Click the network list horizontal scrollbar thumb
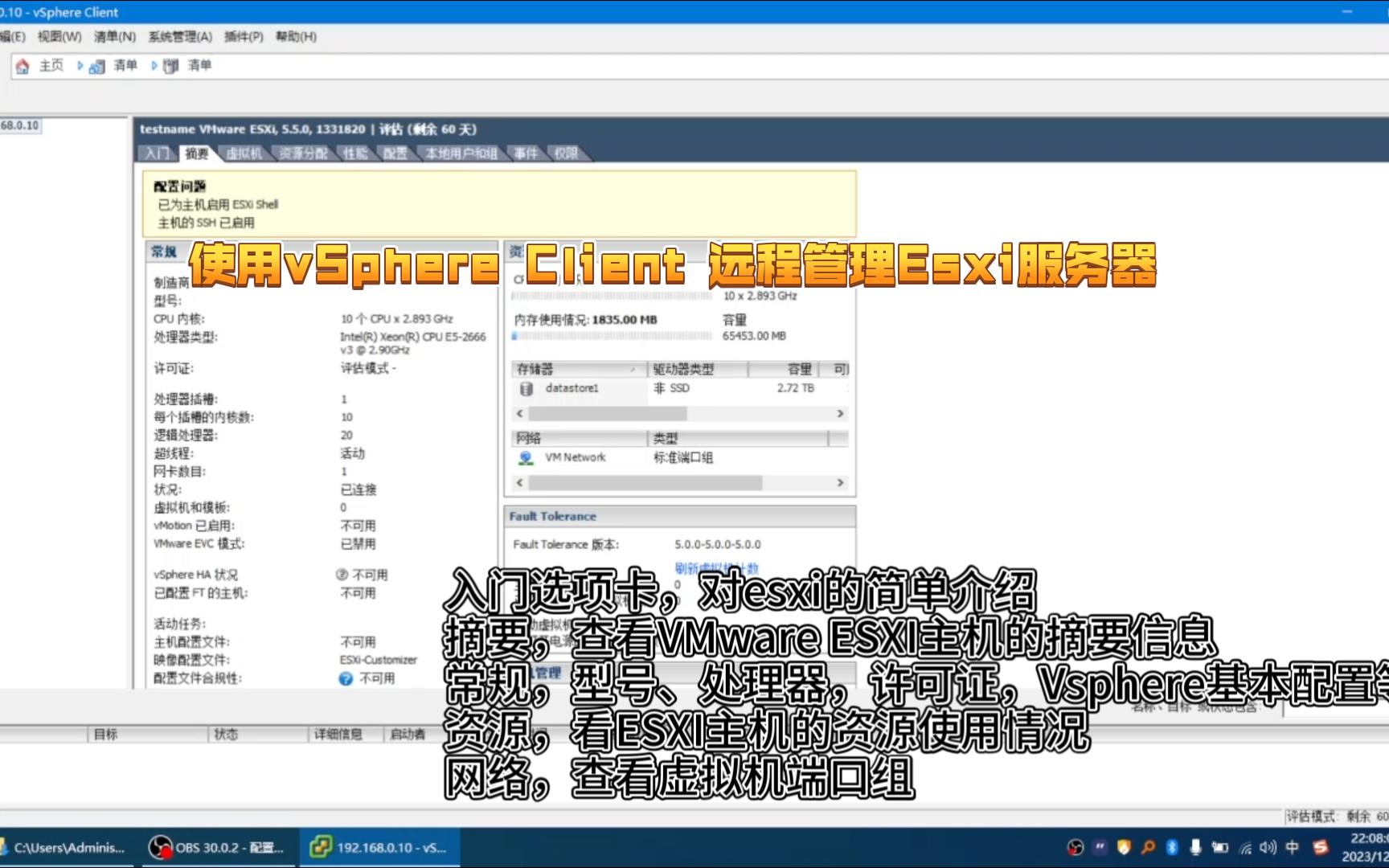 pyautogui.click(x=645, y=483)
